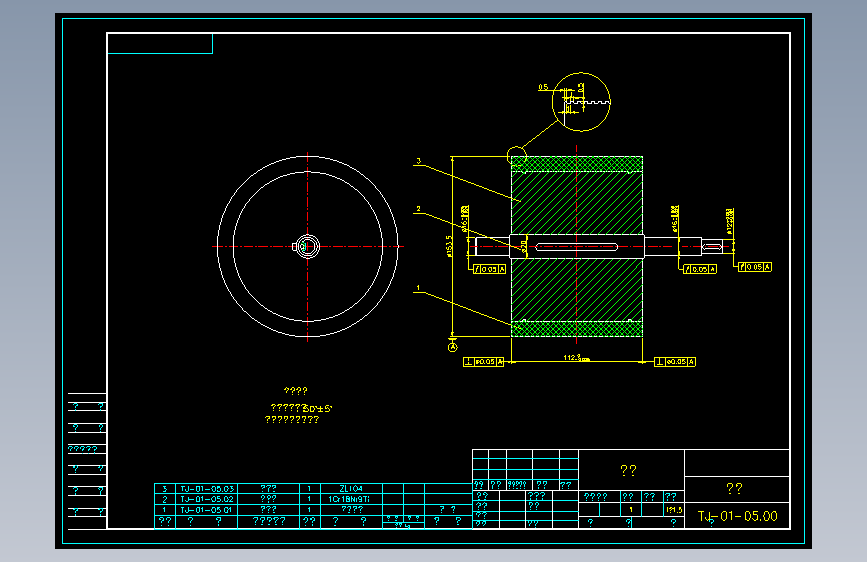The image size is (867, 562).
Task: Pick the far-right runout 0.05 A frame
Action: point(755,267)
